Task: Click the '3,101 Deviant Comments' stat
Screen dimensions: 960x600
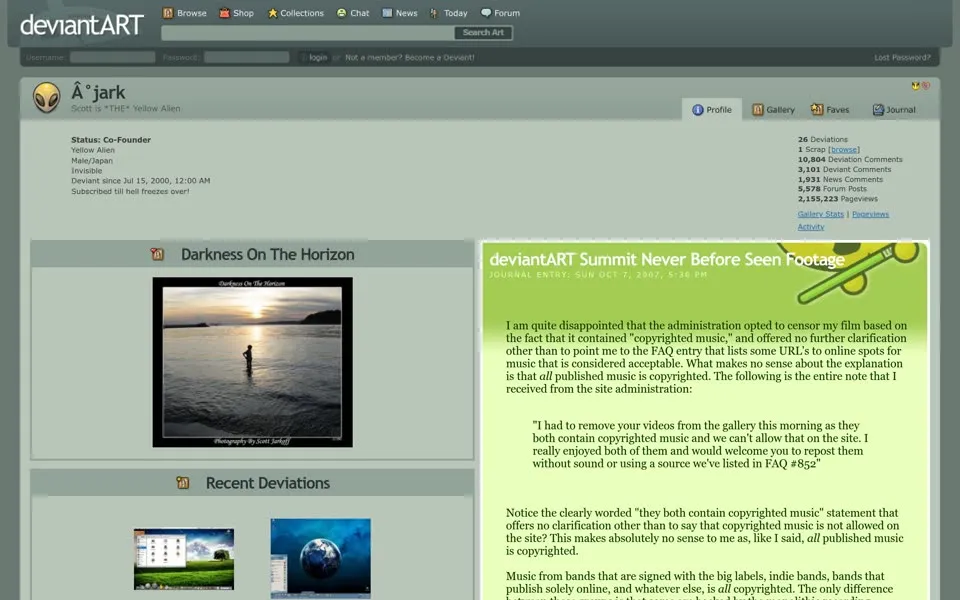Action: (844, 170)
